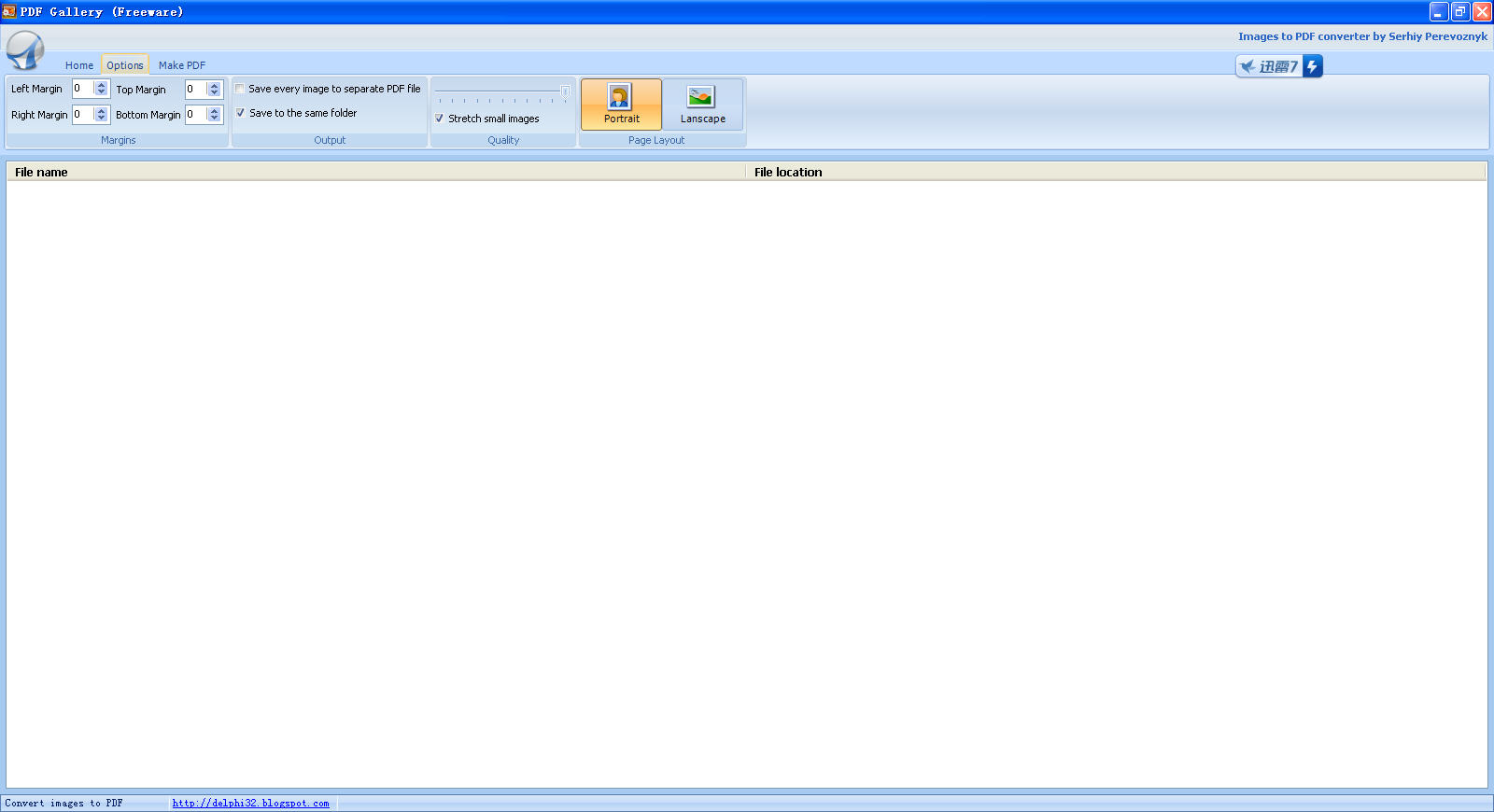Increase Left Margin with up arrow
The height and width of the screenshot is (812, 1494).
(x=101, y=85)
